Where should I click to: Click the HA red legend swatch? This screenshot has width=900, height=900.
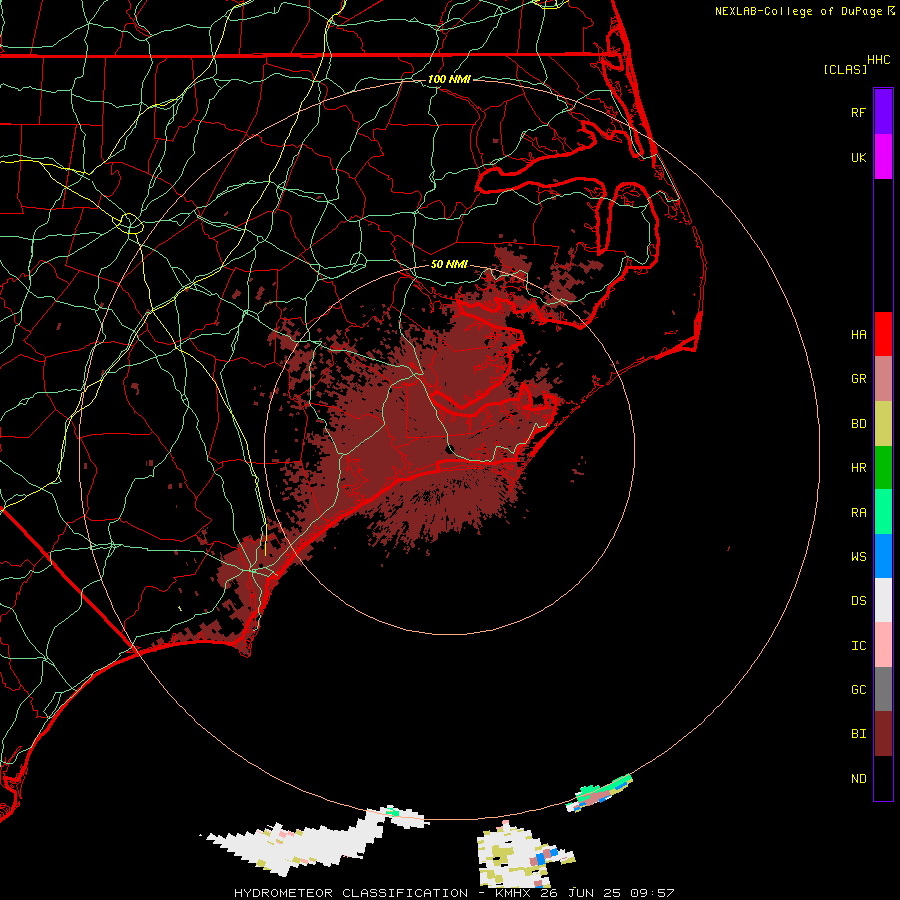pos(883,334)
